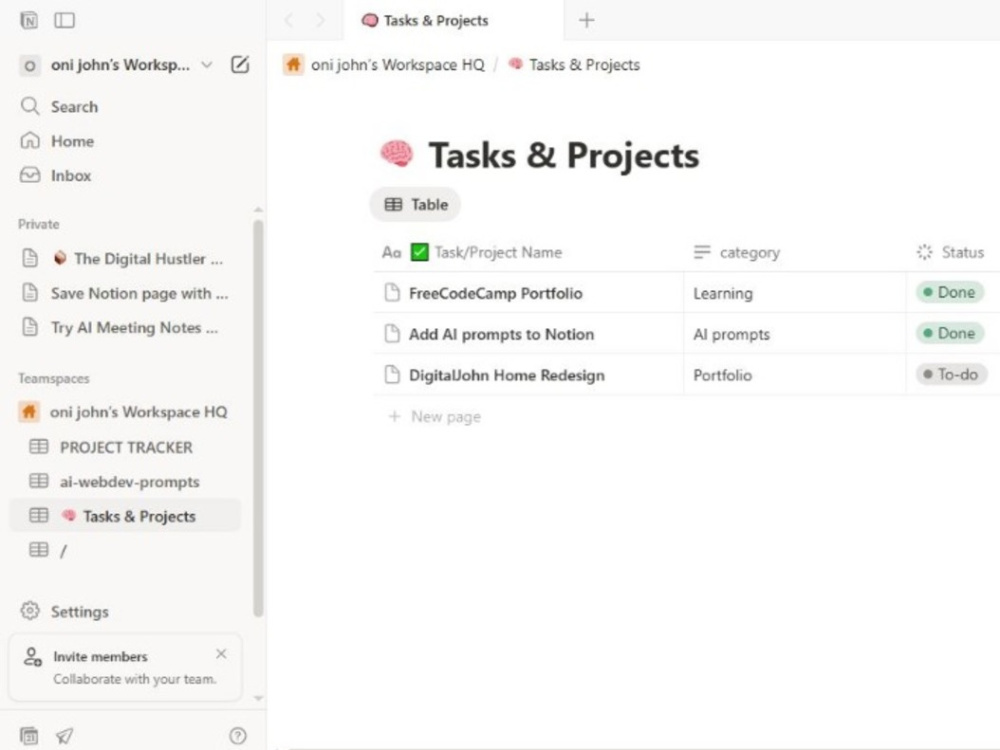The image size is (1000, 750).
Task: Dismiss the Invite members card
Action: coord(221,654)
